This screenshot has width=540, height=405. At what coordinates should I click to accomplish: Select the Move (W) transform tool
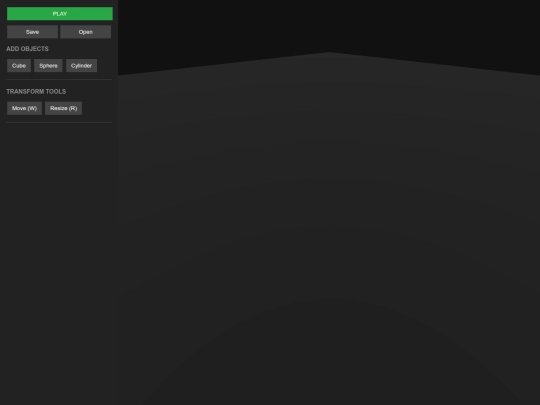[24, 108]
